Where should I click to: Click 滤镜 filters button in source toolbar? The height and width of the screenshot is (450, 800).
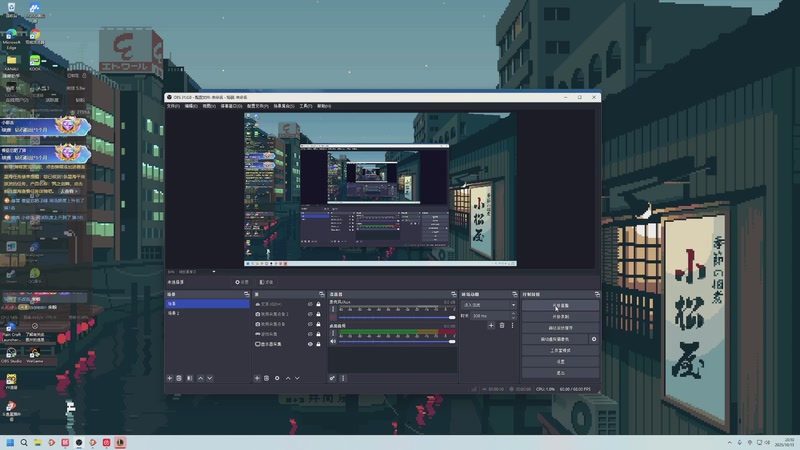[266, 282]
